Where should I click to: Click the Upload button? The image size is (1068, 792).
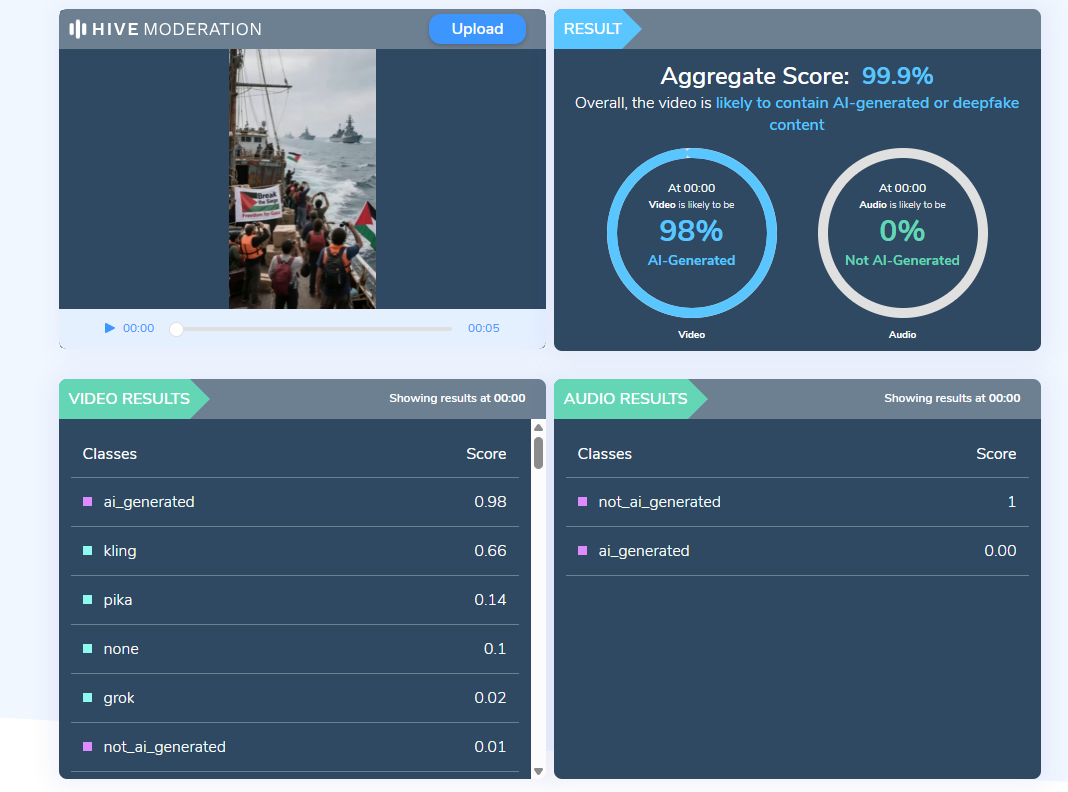(x=477, y=29)
